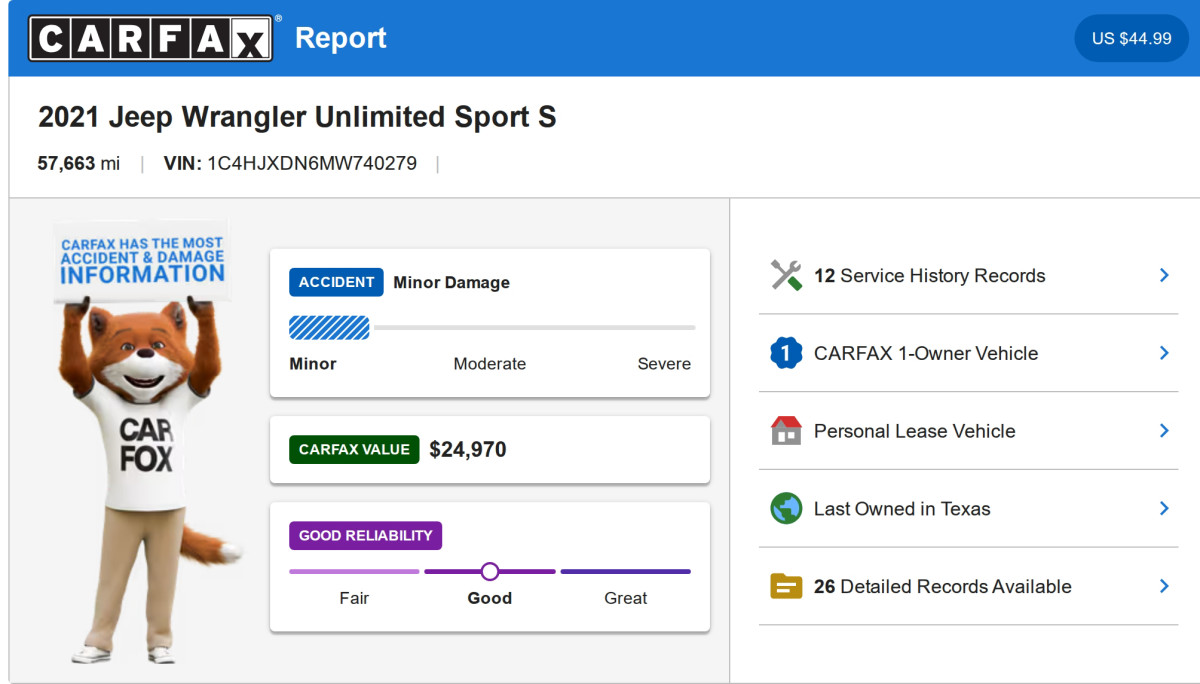Click the 57,663 mi mileage text
1200x684 pixels.
pyautogui.click(x=78, y=163)
